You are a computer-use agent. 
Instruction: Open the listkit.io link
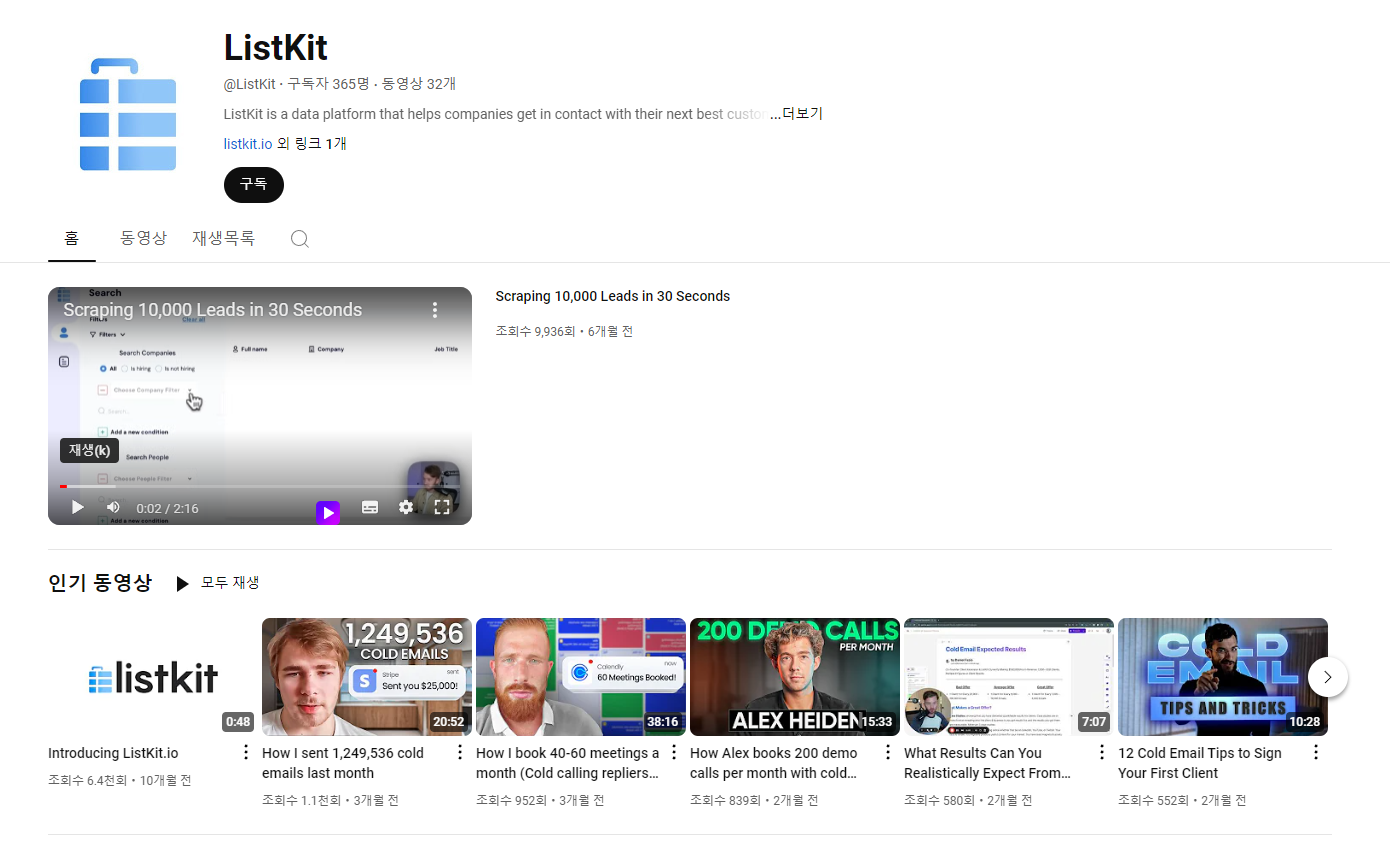coord(248,144)
